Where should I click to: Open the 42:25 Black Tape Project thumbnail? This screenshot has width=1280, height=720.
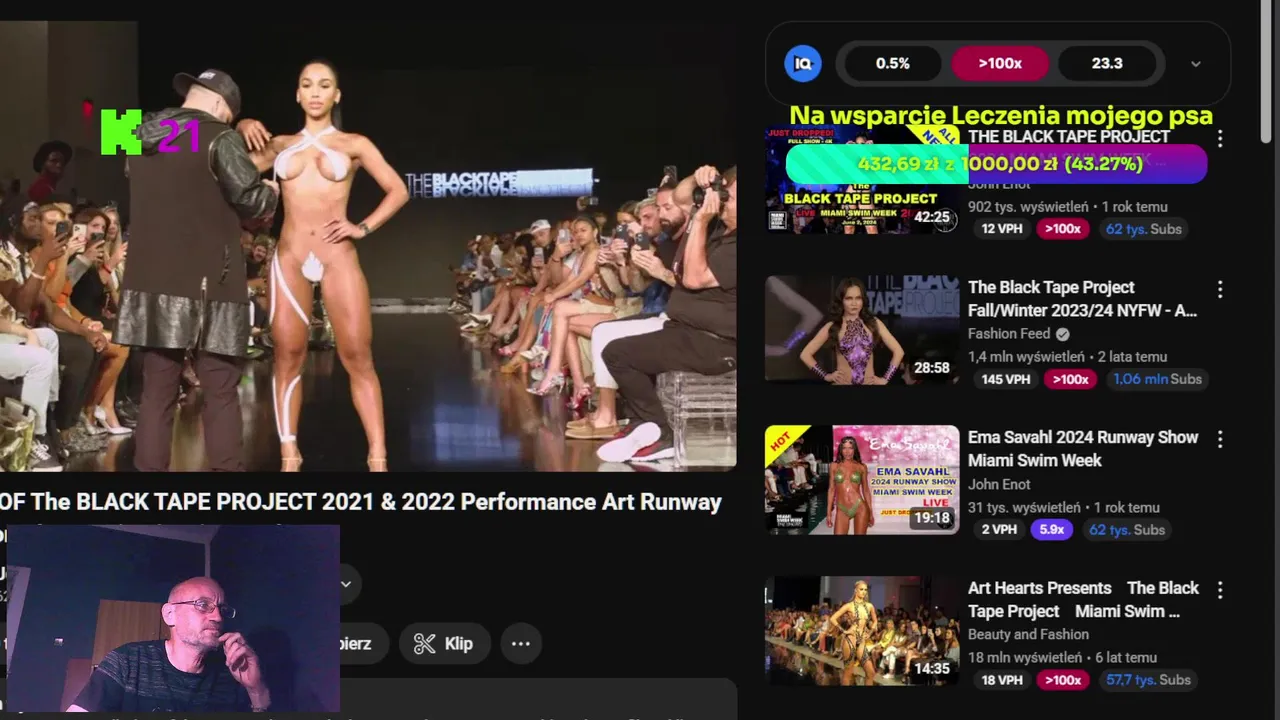pos(862,181)
